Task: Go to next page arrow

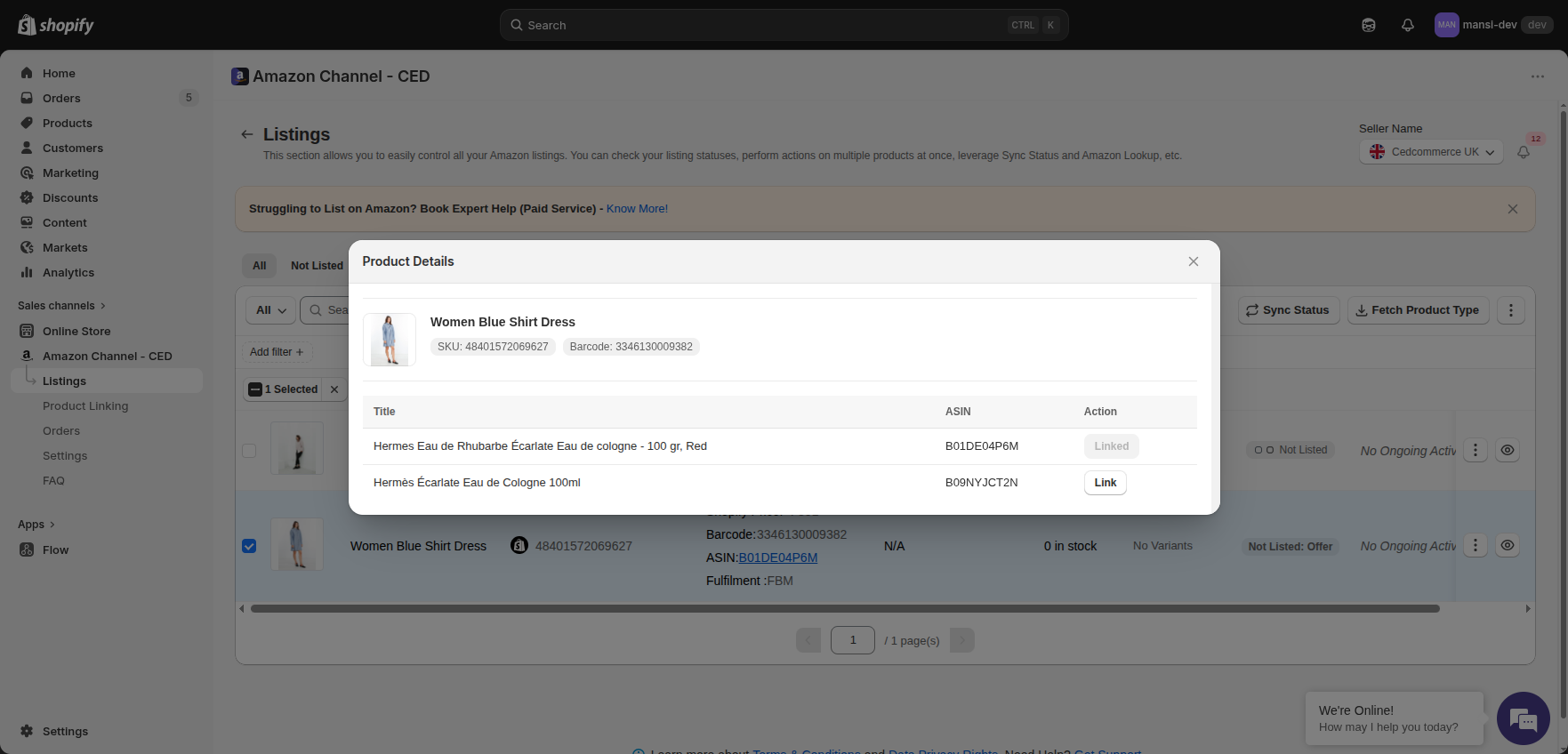Action: click(962, 640)
